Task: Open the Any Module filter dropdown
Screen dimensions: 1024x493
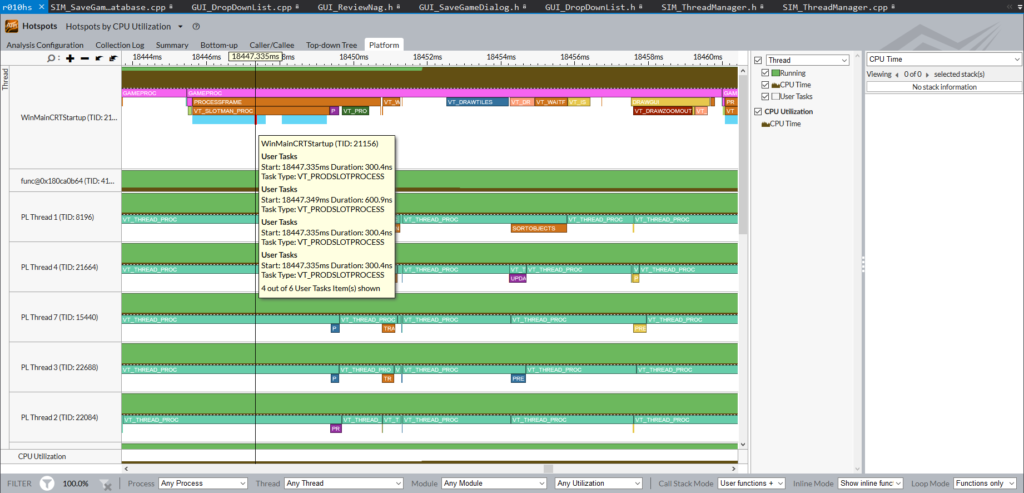Action: [x=494, y=483]
